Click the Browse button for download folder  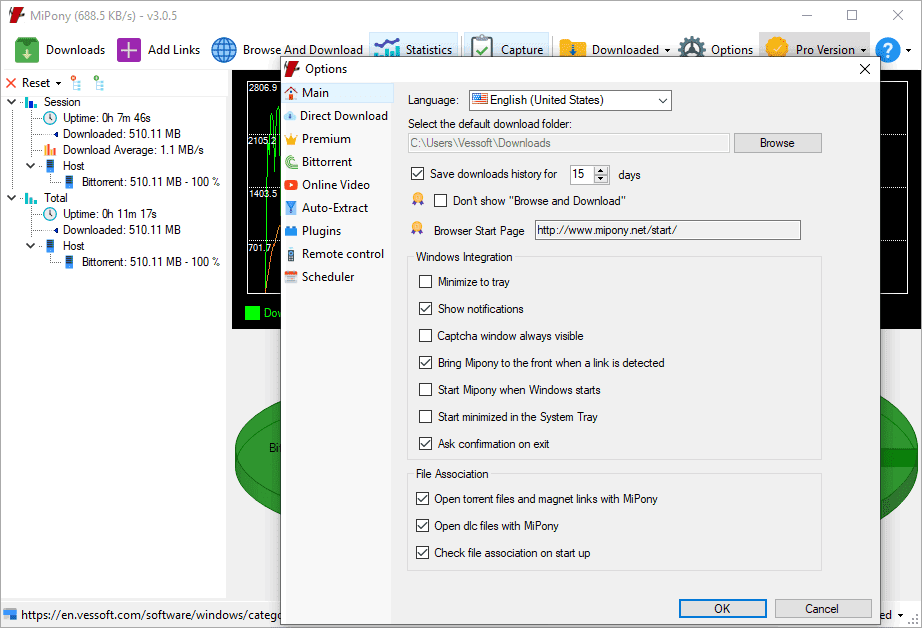(777, 143)
